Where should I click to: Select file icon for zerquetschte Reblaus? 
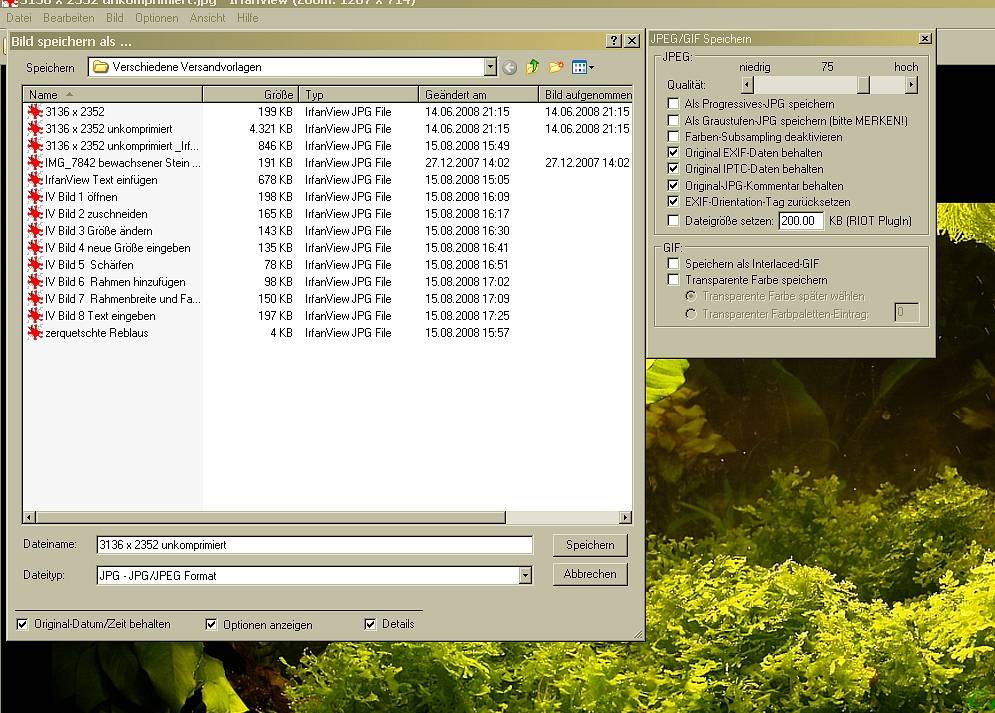point(36,333)
